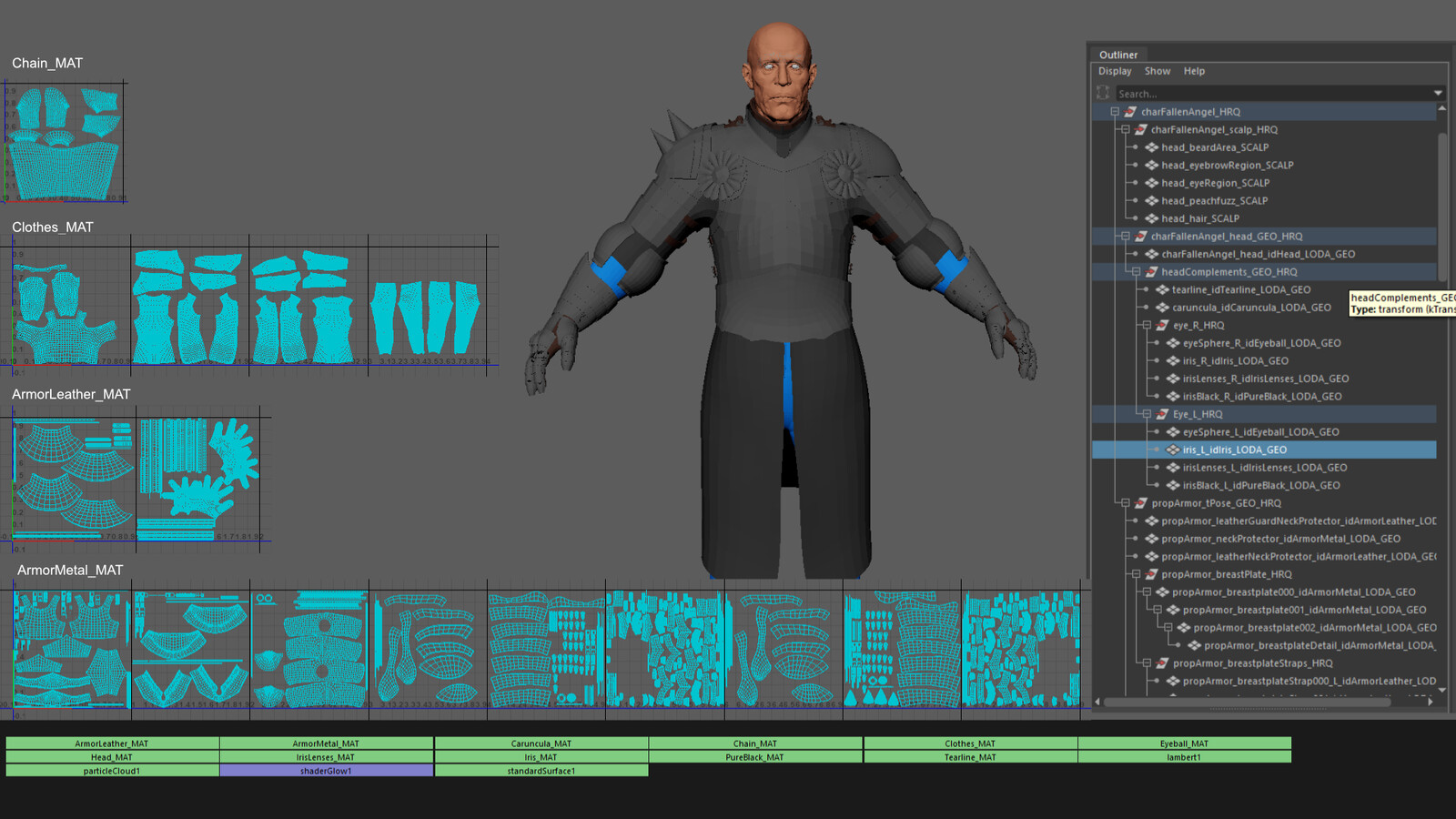This screenshot has width=1456, height=819.
Task: Click mesh icon of eyeSphere_L_idEyeball_LODA_GEO
Action: [x=1173, y=432]
